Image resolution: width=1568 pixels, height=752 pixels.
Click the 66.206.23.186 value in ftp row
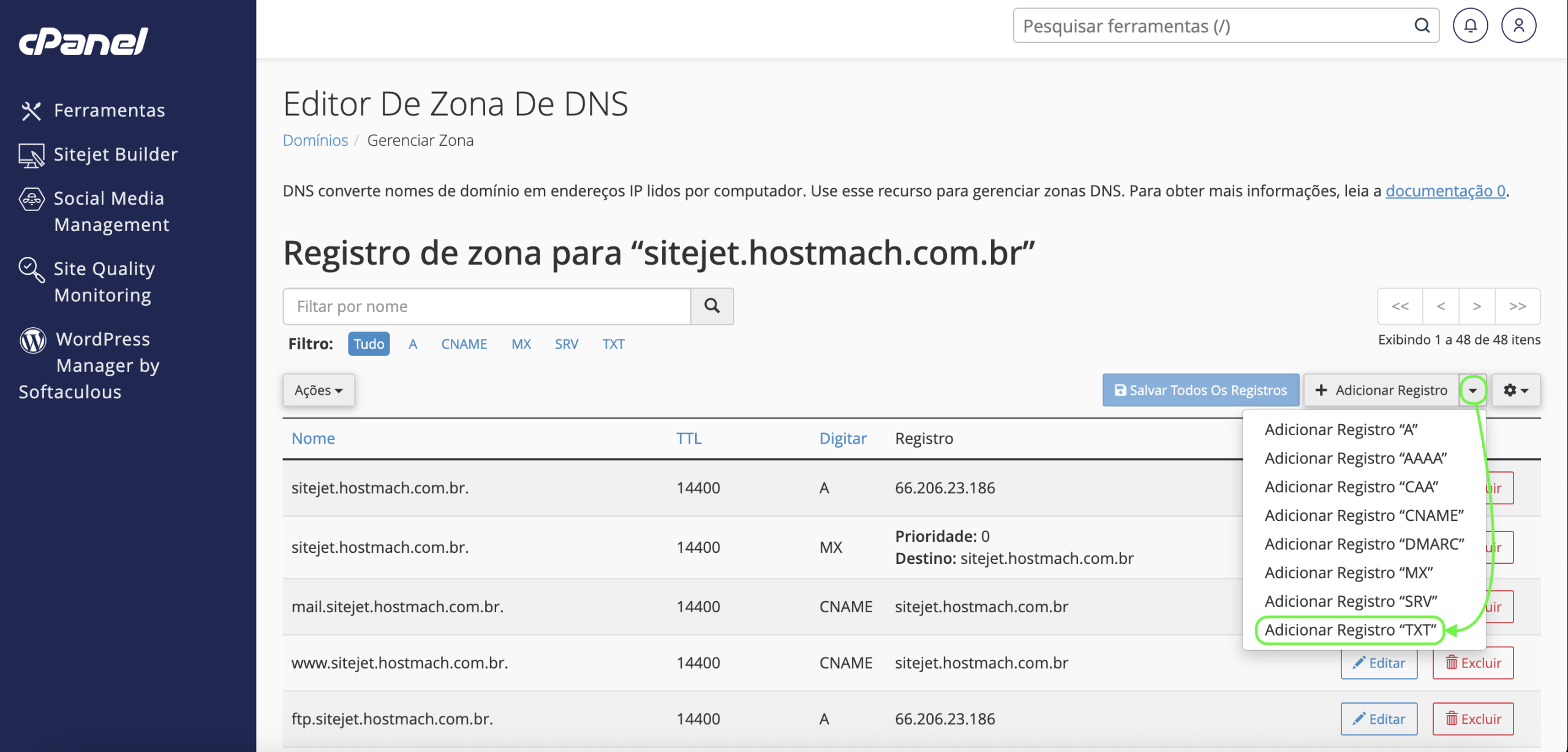(944, 719)
